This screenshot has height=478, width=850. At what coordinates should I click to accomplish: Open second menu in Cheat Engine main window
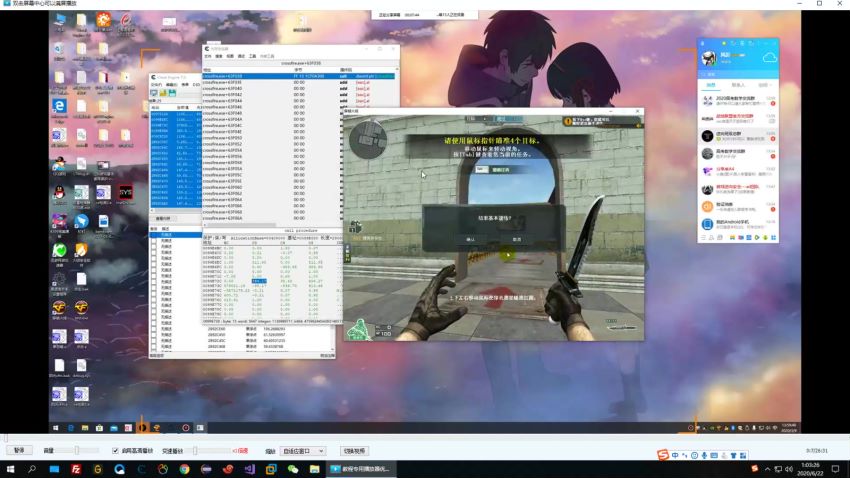click(x=171, y=85)
